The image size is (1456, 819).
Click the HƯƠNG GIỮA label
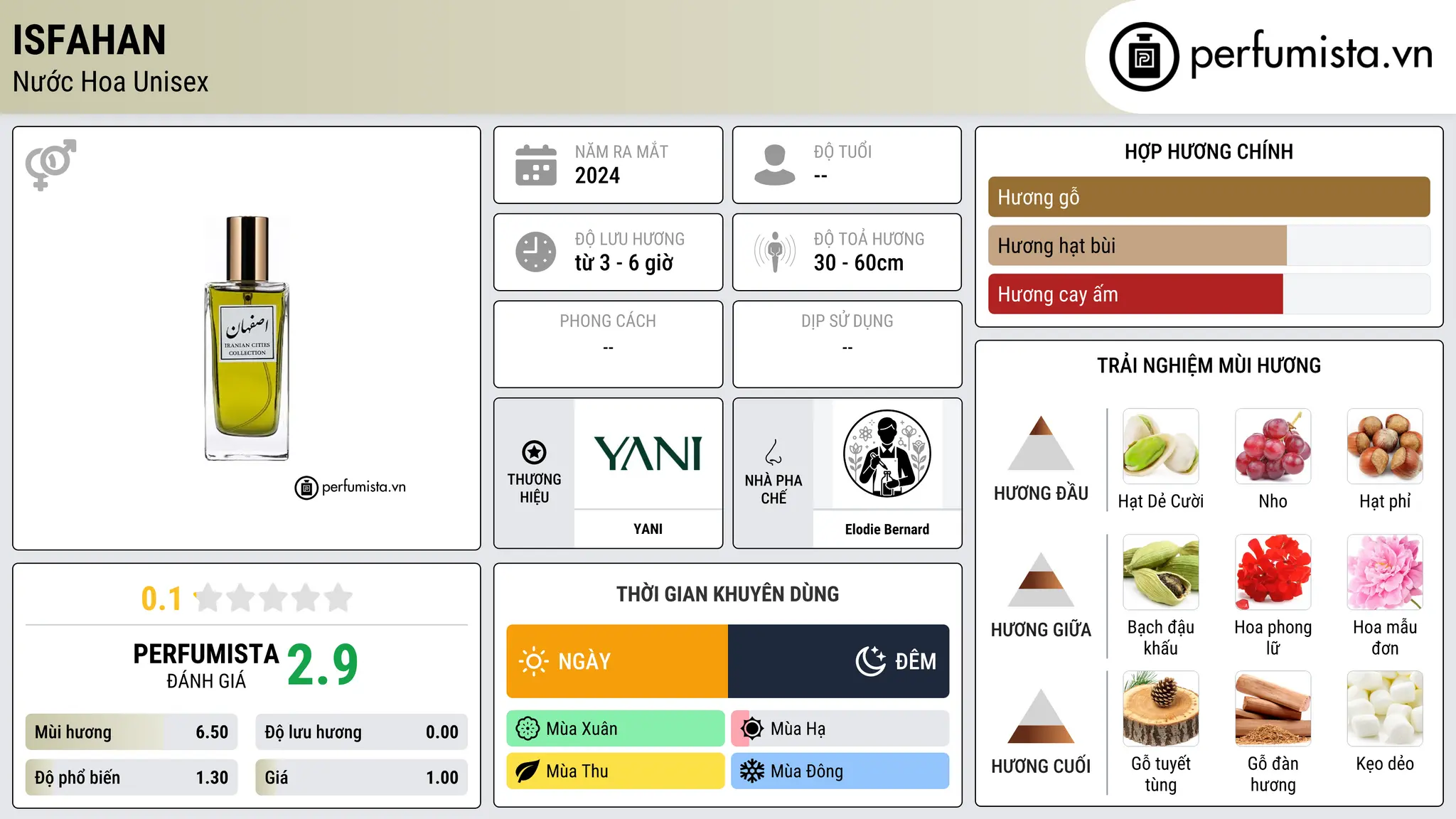pyautogui.click(x=1041, y=630)
